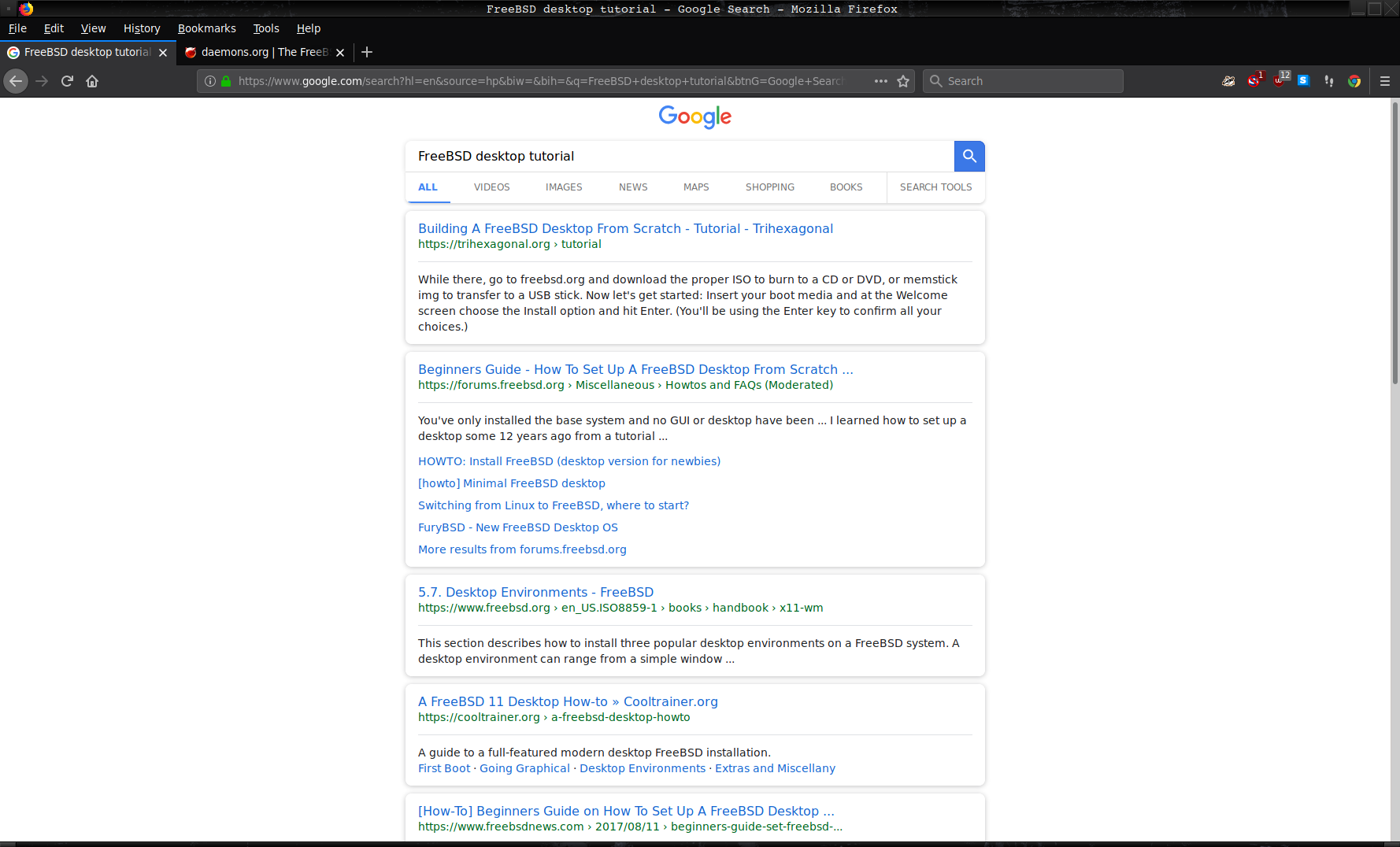Open the Bookmarks menu
The image size is (1400, 847).
(206, 28)
